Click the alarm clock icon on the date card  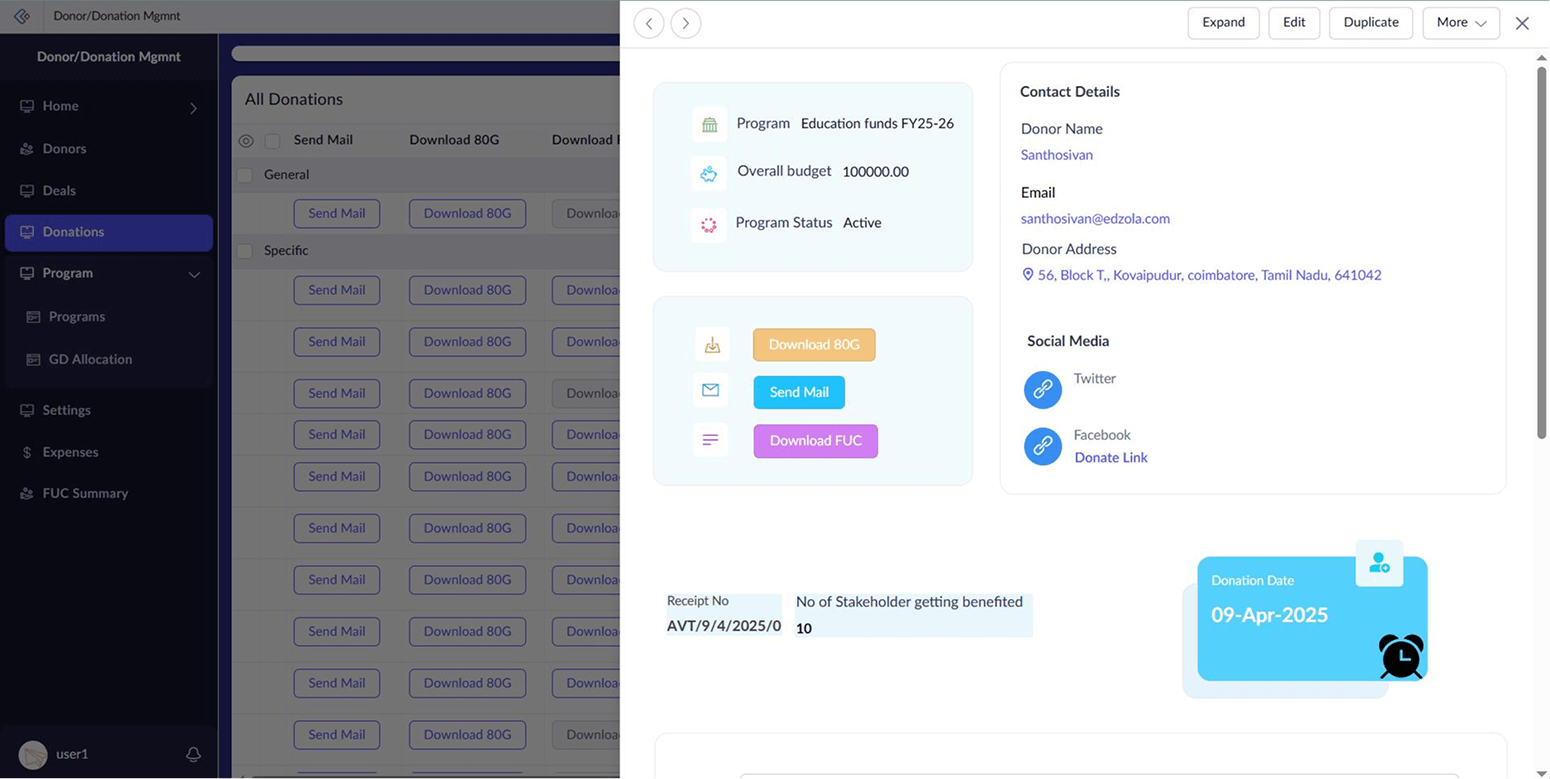[x=1402, y=656]
